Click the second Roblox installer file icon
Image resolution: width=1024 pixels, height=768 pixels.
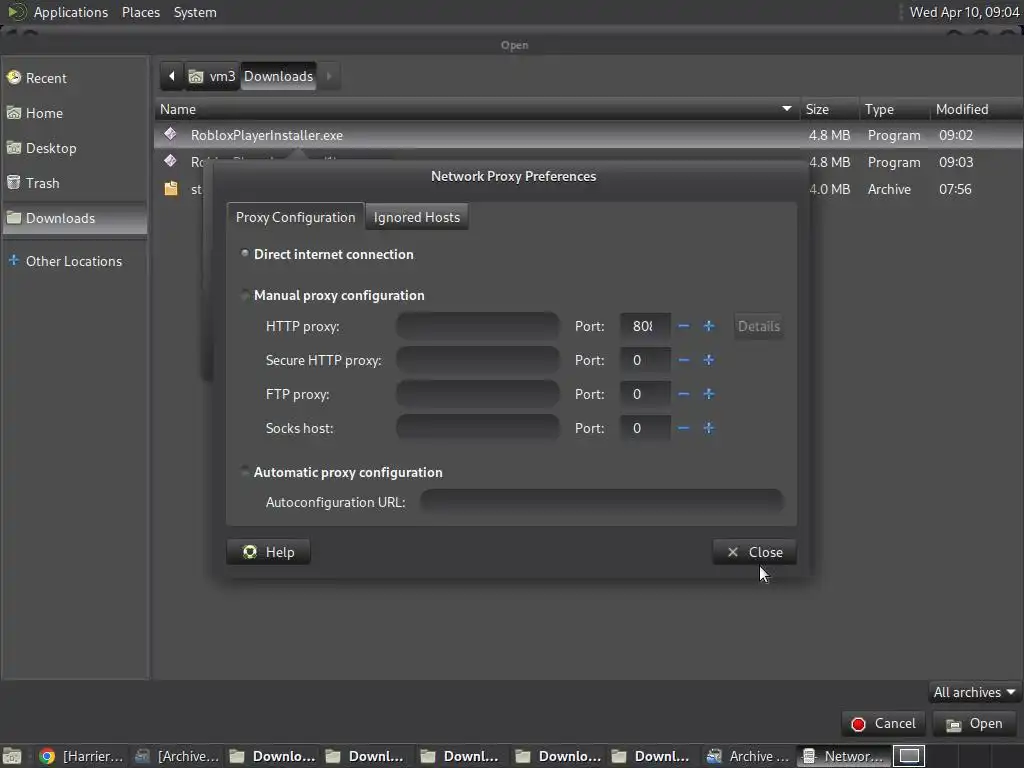(170, 161)
